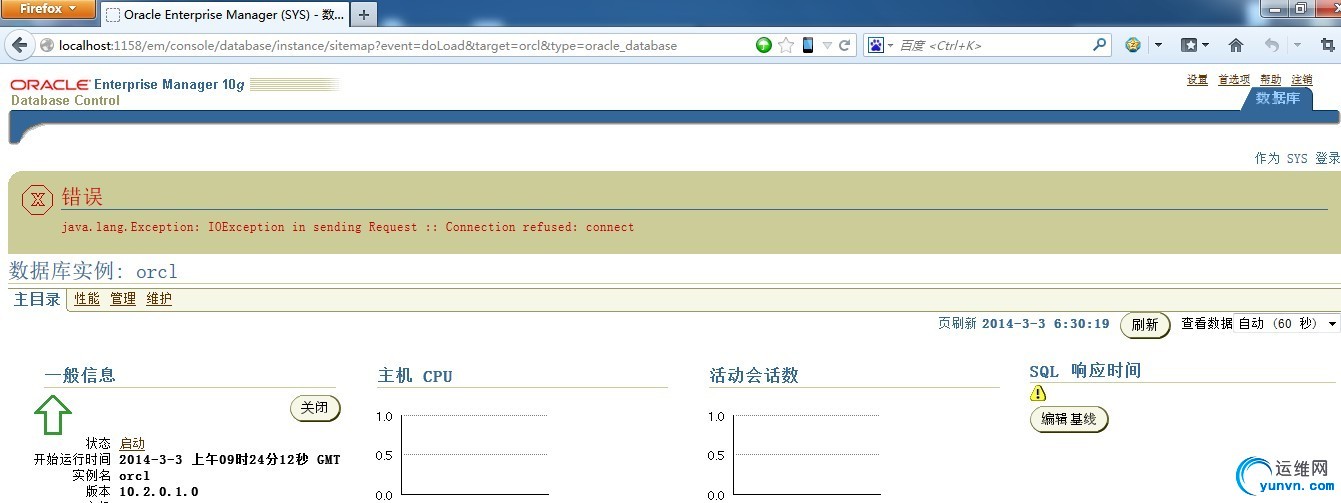
Task: Open the 查看数据 auto refresh dropdown
Action: click(1289, 324)
